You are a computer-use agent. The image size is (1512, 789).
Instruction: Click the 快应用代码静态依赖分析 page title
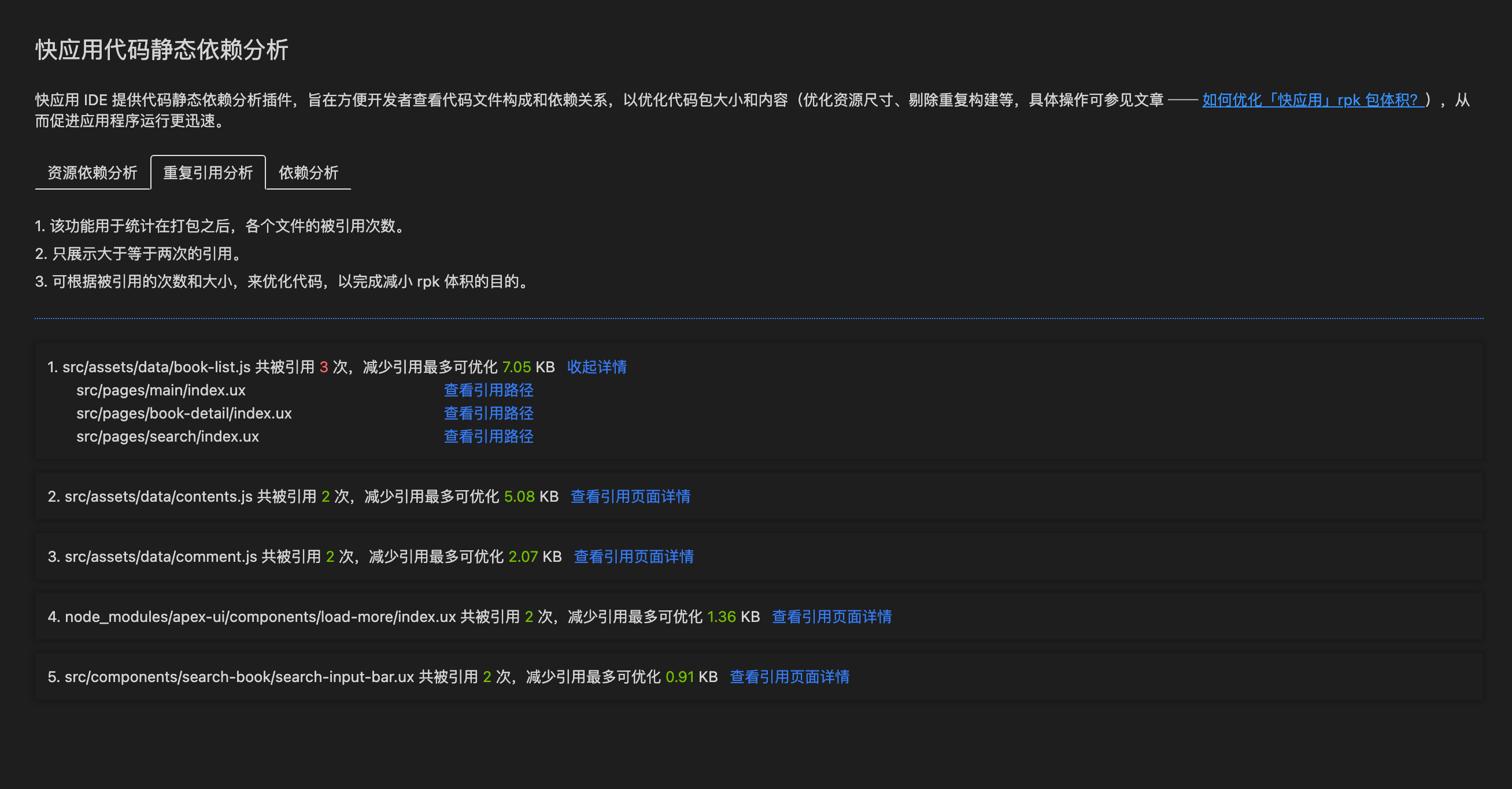(x=161, y=50)
